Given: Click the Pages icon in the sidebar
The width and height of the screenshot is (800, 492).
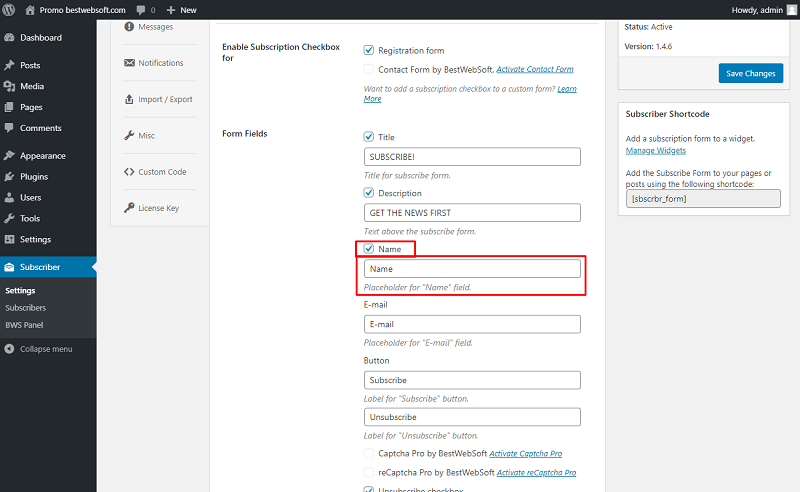Looking at the screenshot, I should 9,107.
